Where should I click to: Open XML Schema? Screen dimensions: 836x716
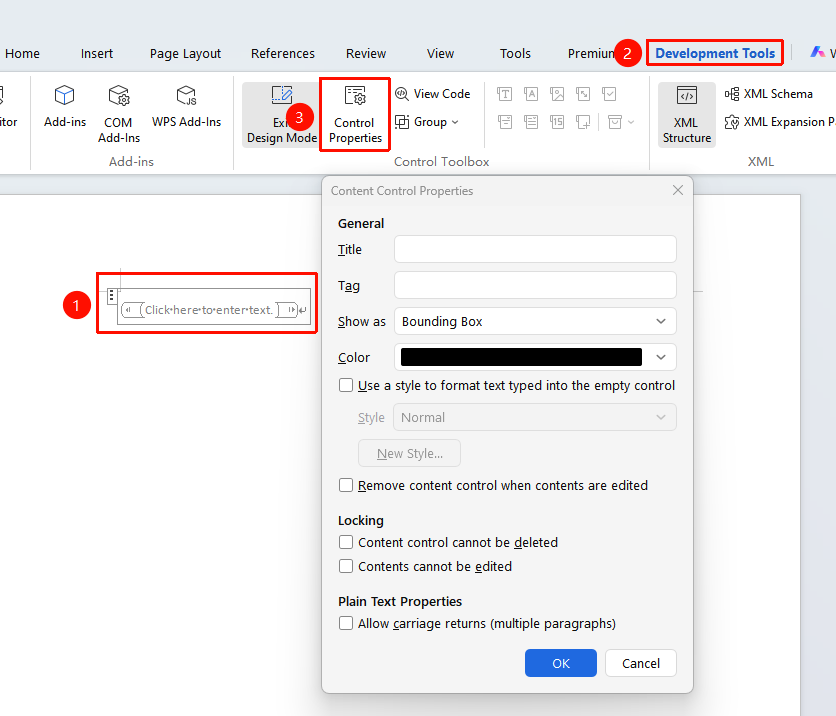[x=769, y=94]
